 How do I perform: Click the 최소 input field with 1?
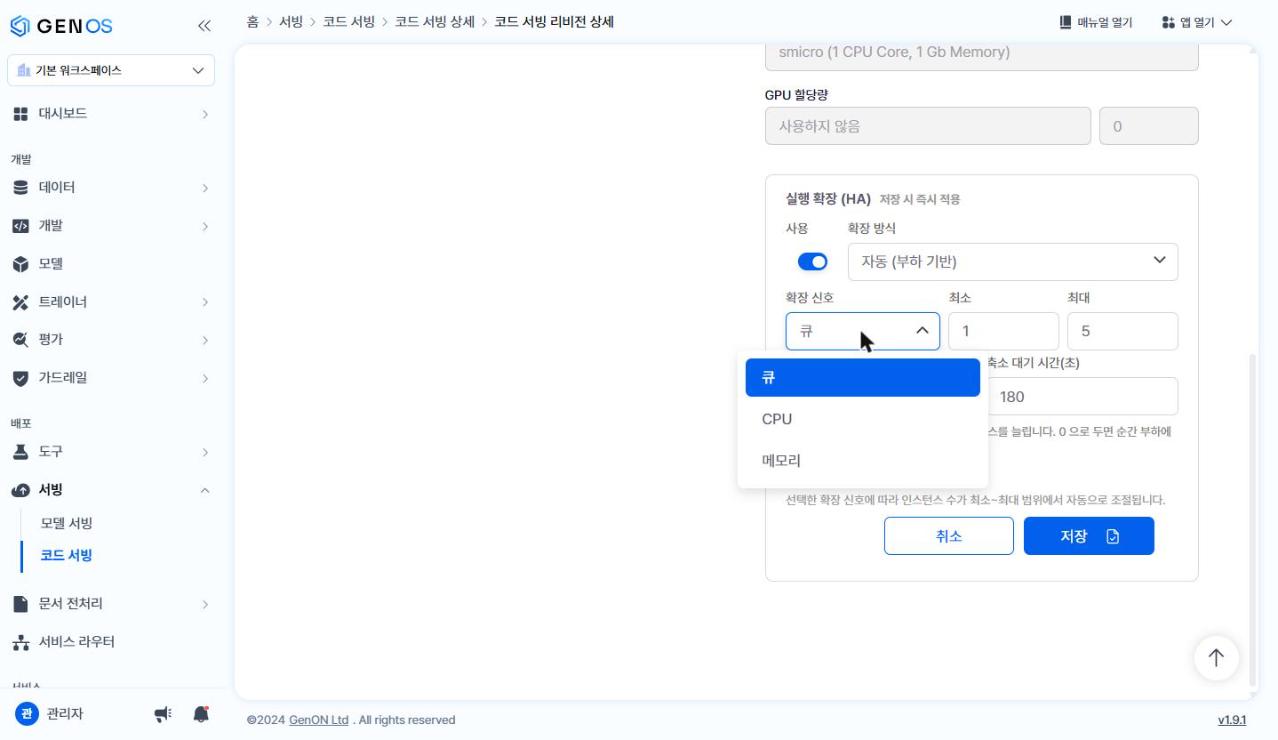1003,331
